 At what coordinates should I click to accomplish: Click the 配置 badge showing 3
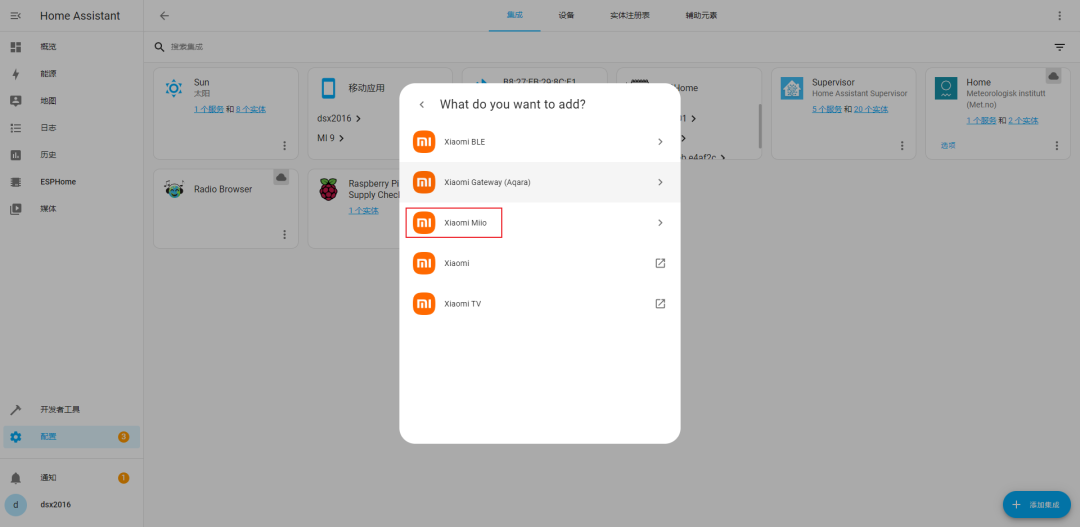tap(123, 437)
